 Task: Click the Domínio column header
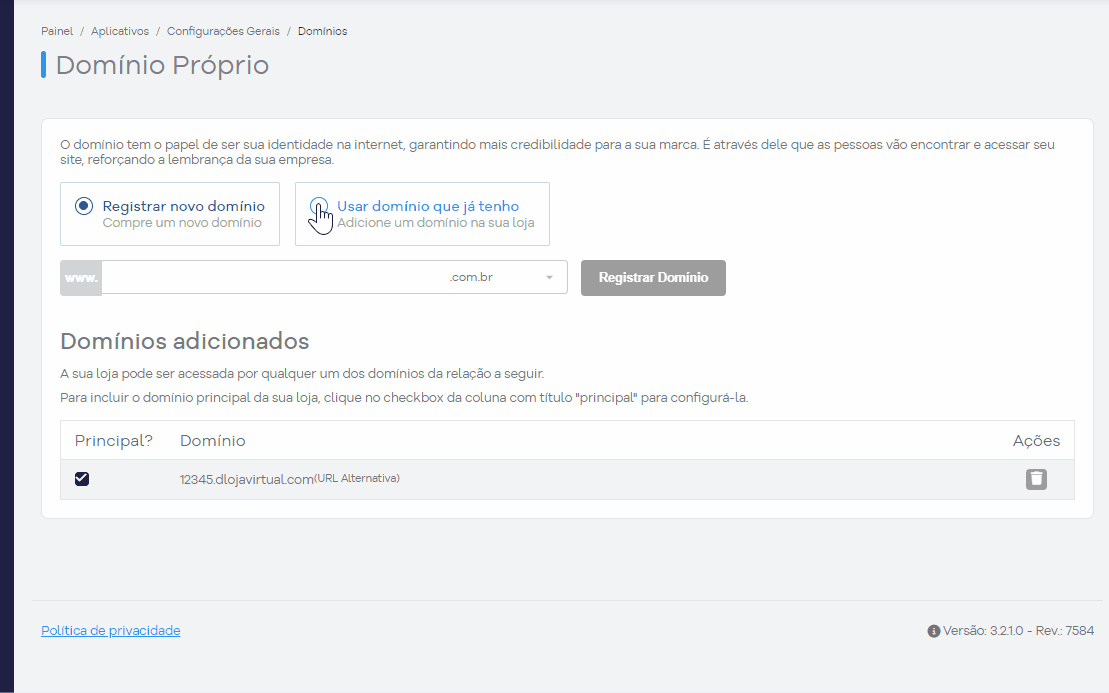pyautogui.click(x=212, y=441)
